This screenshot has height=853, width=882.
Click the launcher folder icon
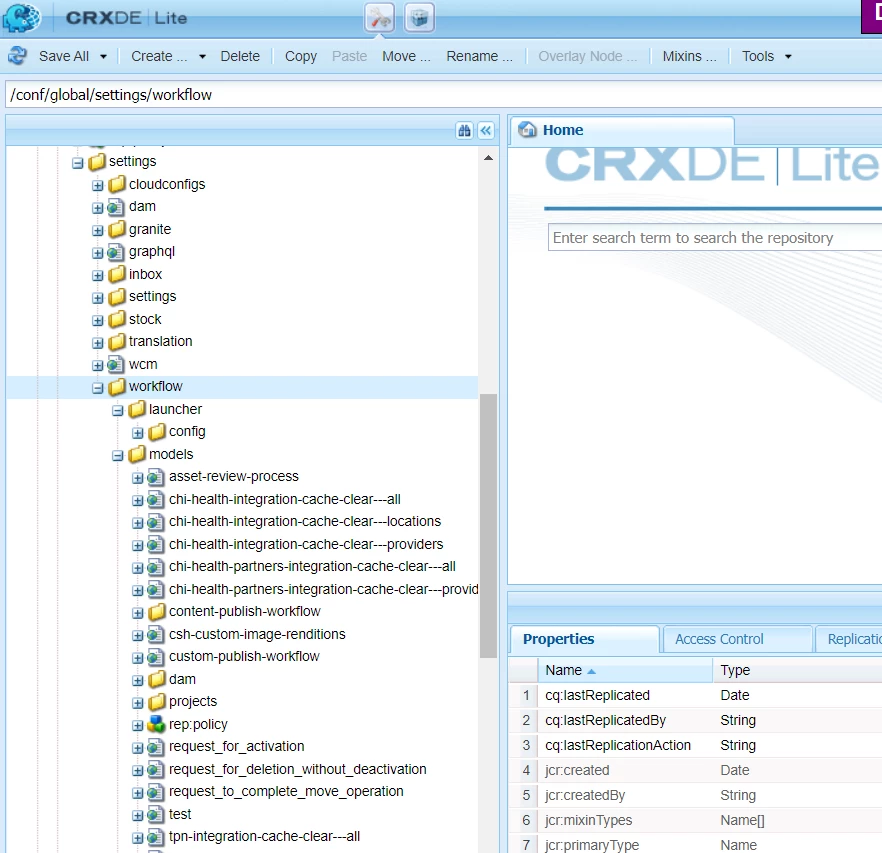click(137, 409)
